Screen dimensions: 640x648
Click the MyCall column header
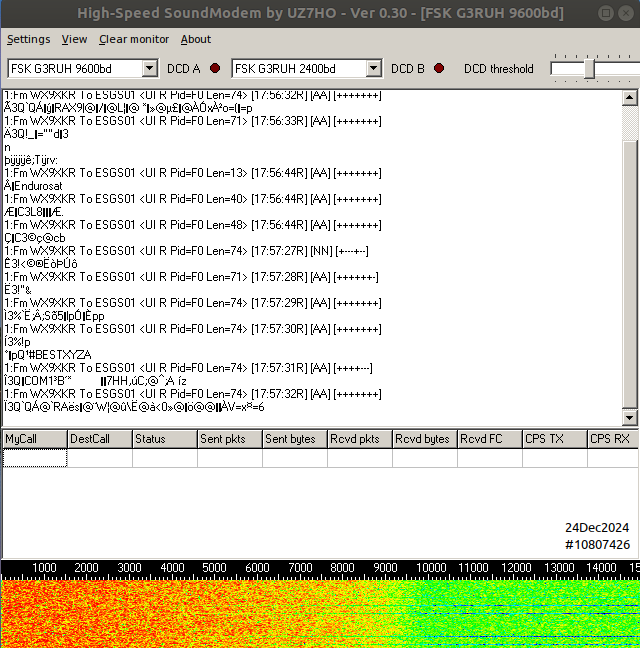tap(35, 439)
